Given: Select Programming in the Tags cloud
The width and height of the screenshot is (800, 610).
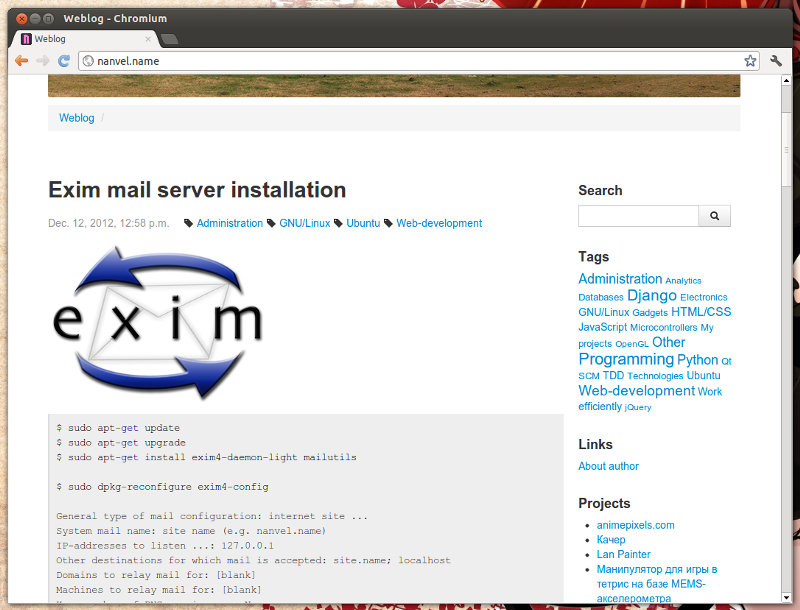Looking at the screenshot, I should 626,359.
